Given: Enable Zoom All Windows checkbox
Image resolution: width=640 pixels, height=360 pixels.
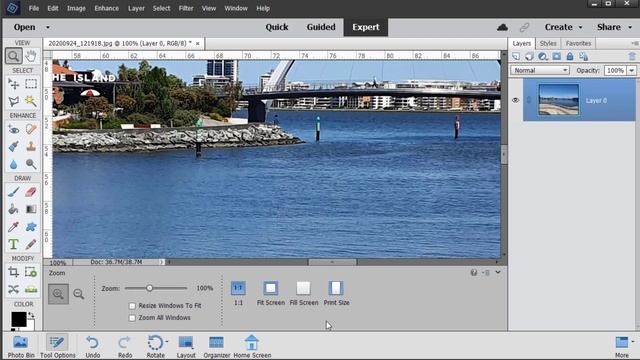Looking at the screenshot, I should [x=132, y=318].
